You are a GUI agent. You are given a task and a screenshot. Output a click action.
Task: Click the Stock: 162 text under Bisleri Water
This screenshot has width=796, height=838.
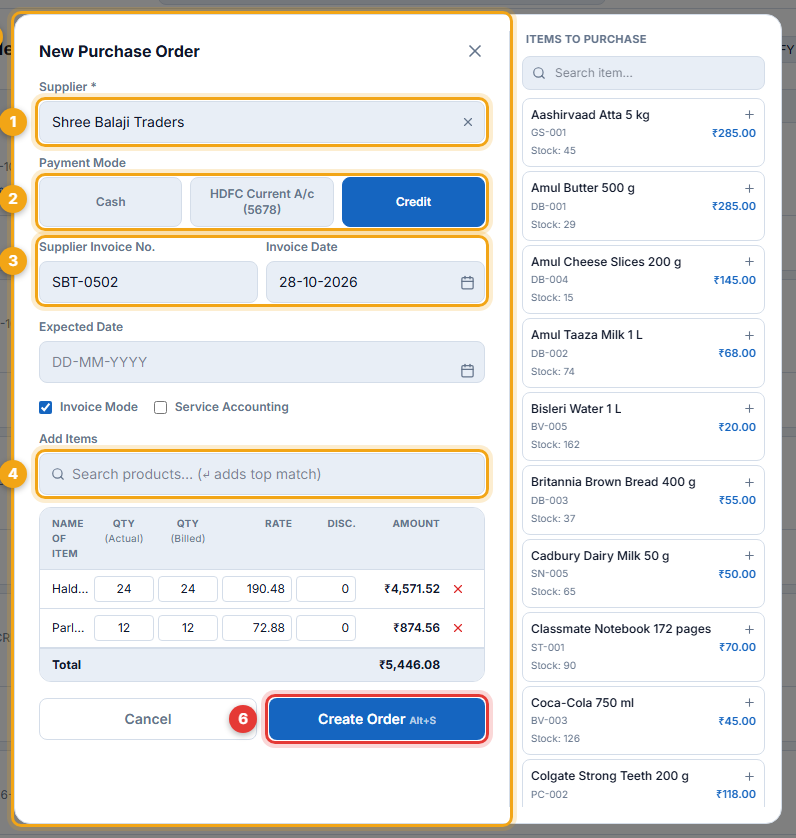(555, 445)
